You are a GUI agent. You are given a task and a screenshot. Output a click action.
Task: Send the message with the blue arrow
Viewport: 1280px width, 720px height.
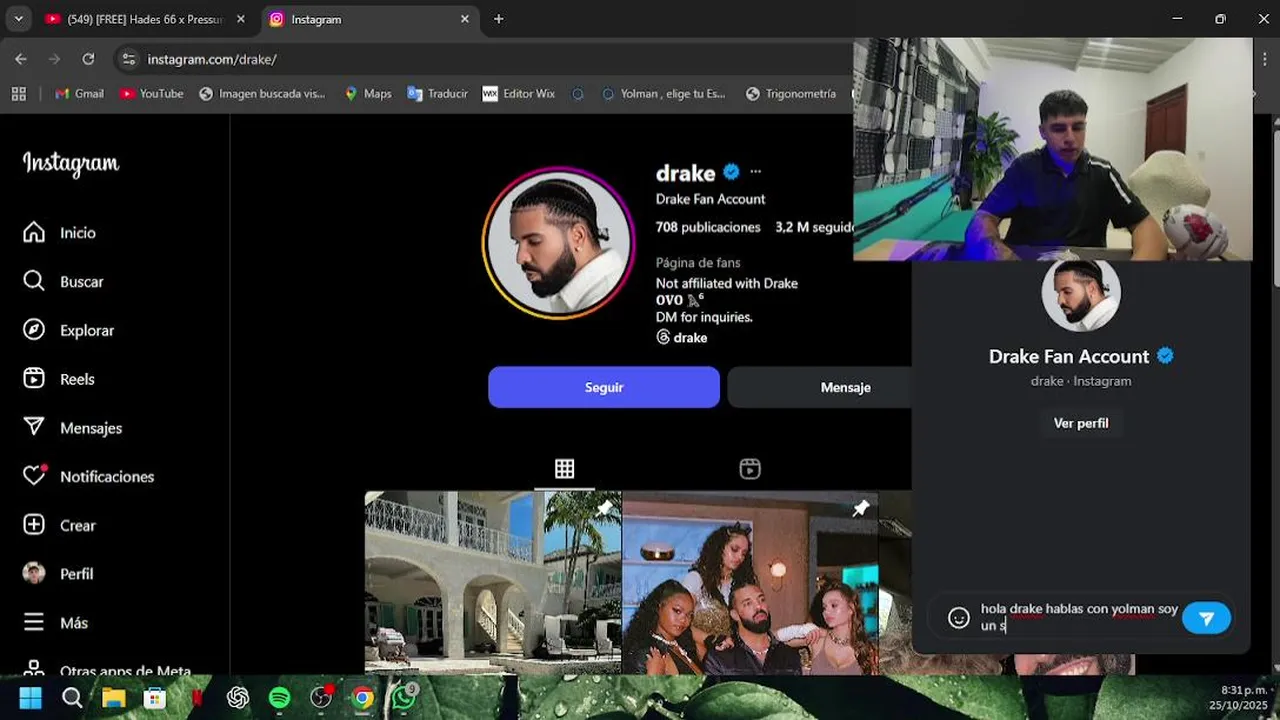pyautogui.click(x=1206, y=618)
